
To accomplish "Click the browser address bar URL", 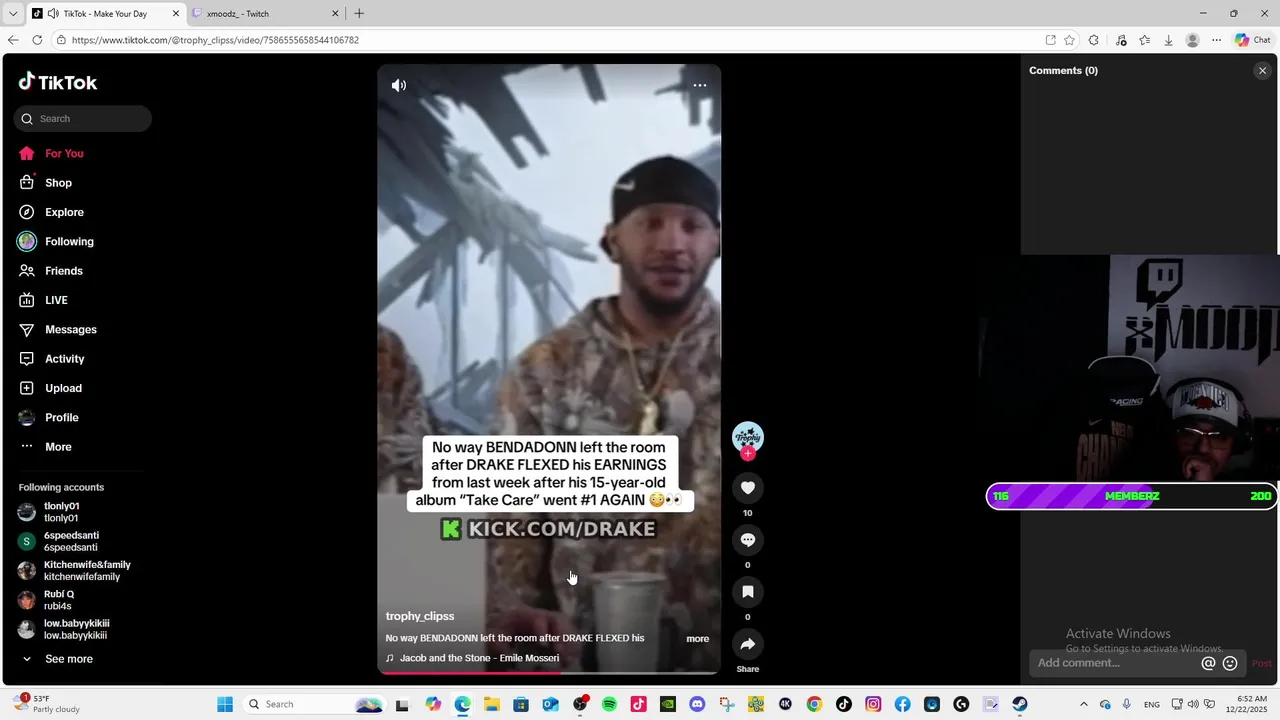I will click(x=215, y=40).
